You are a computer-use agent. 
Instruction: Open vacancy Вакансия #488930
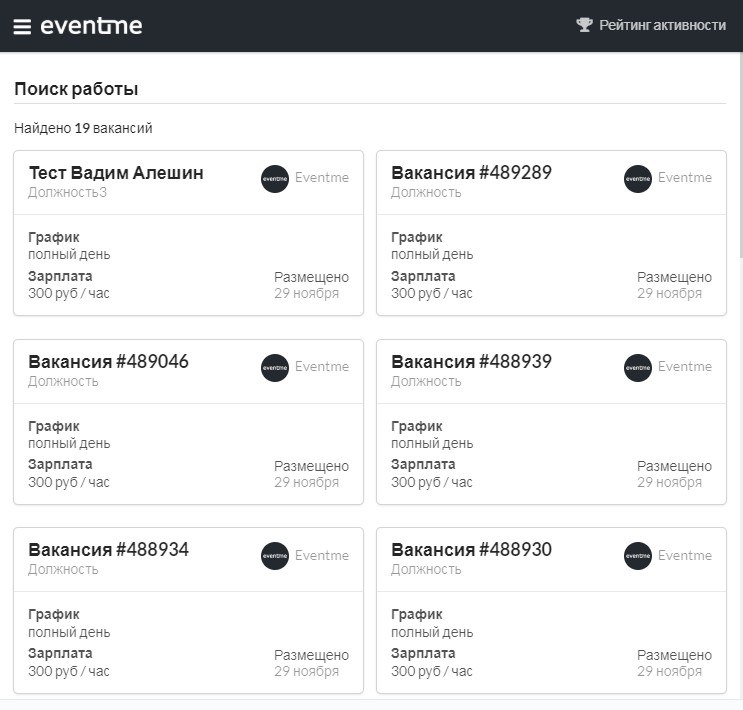(x=471, y=550)
